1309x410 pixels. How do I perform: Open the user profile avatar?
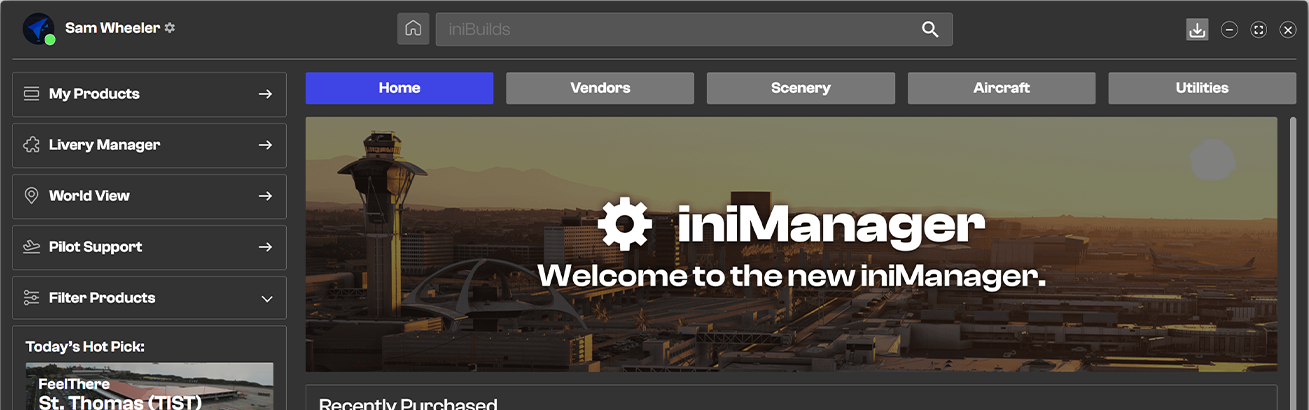point(39,29)
